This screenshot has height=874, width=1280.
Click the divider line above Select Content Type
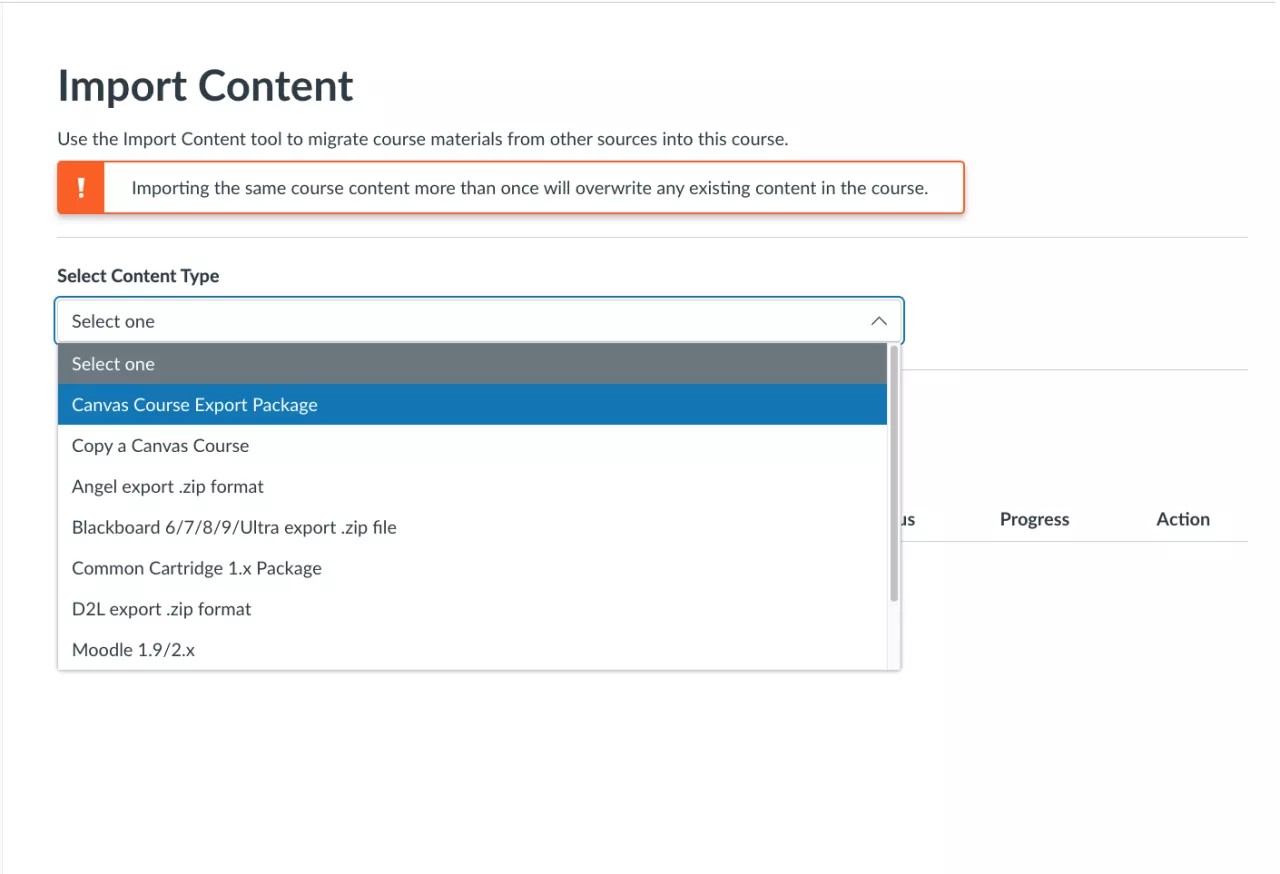652,238
